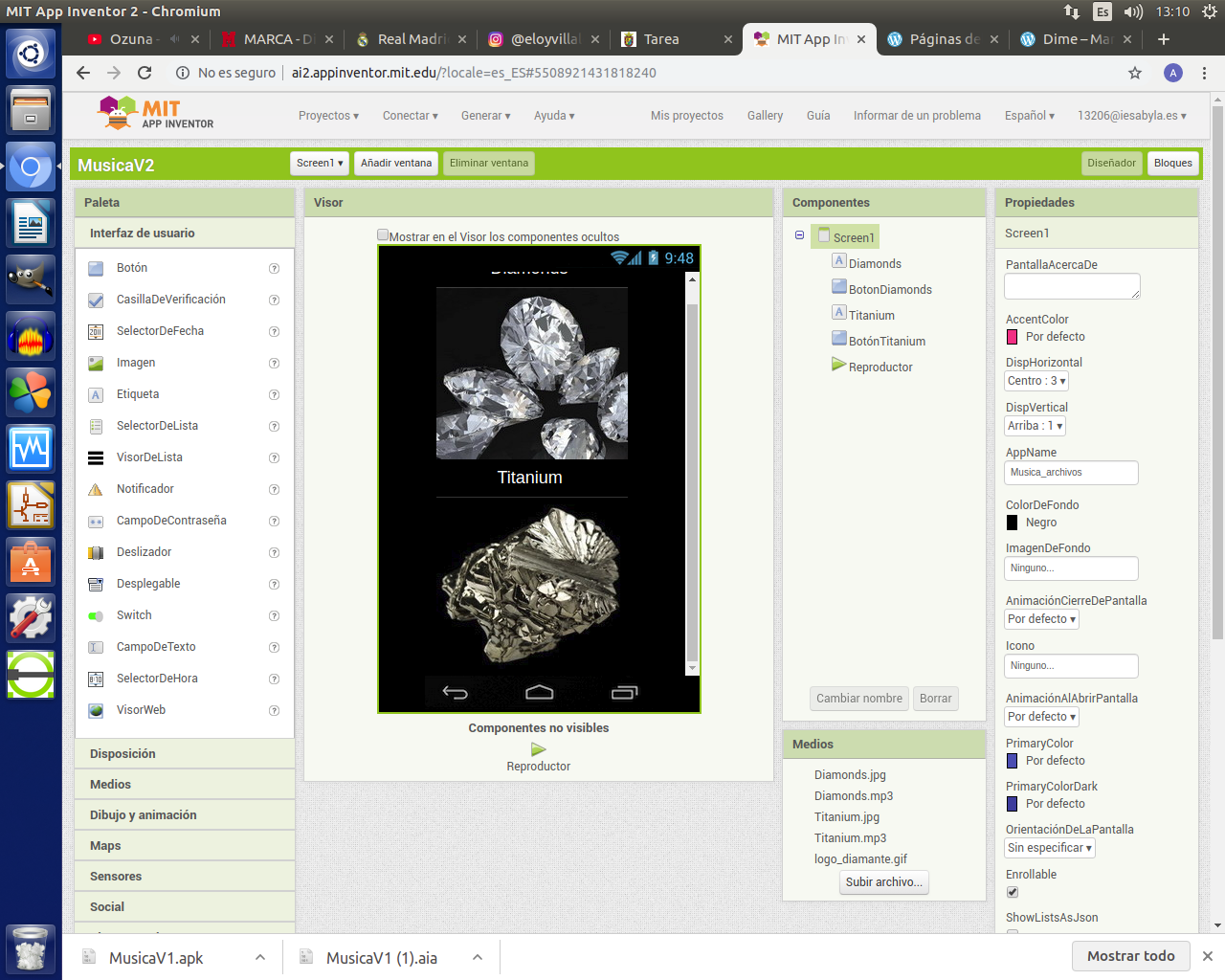This screenshot has height=980, width=1225.
Task: Click the VisorWeb globe icon
Action: coord(96,711)
